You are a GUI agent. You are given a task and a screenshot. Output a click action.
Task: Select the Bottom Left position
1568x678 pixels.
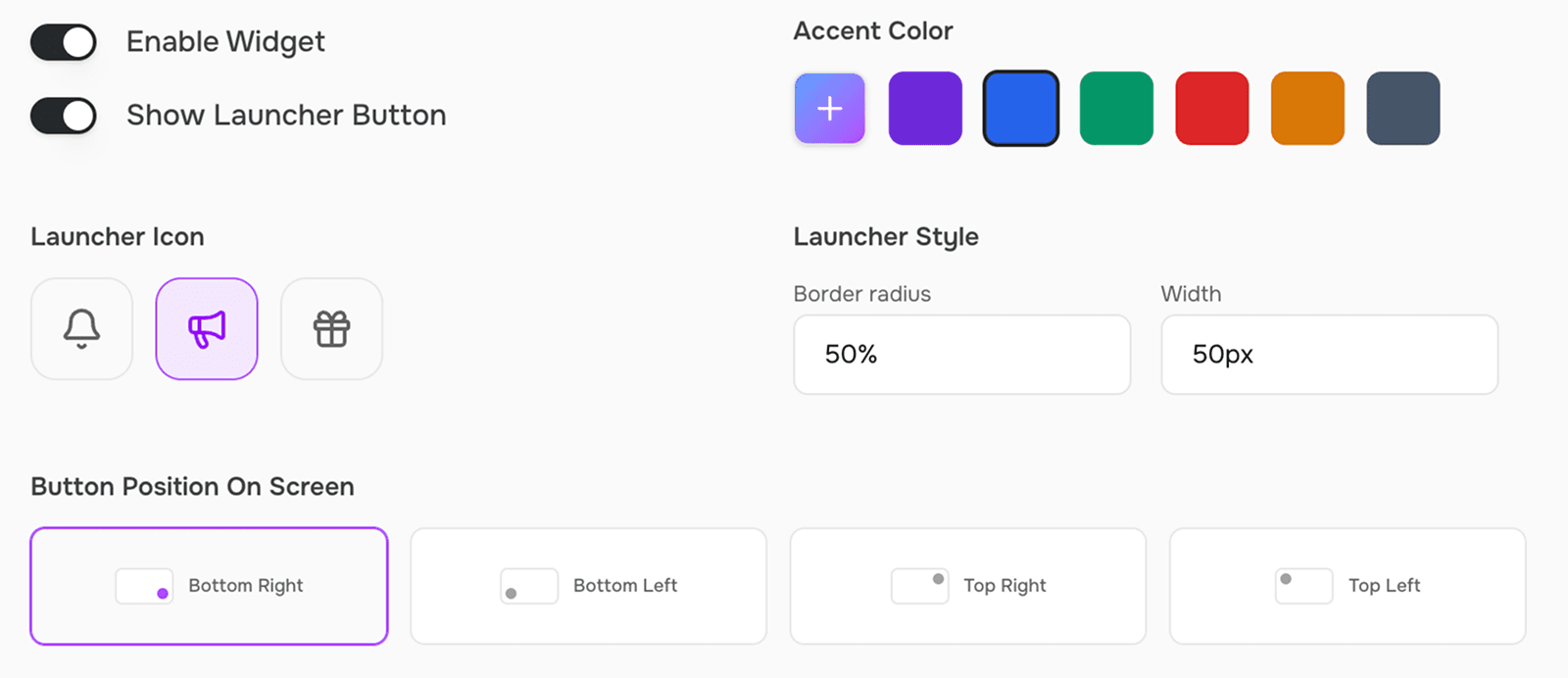(587, 586)
